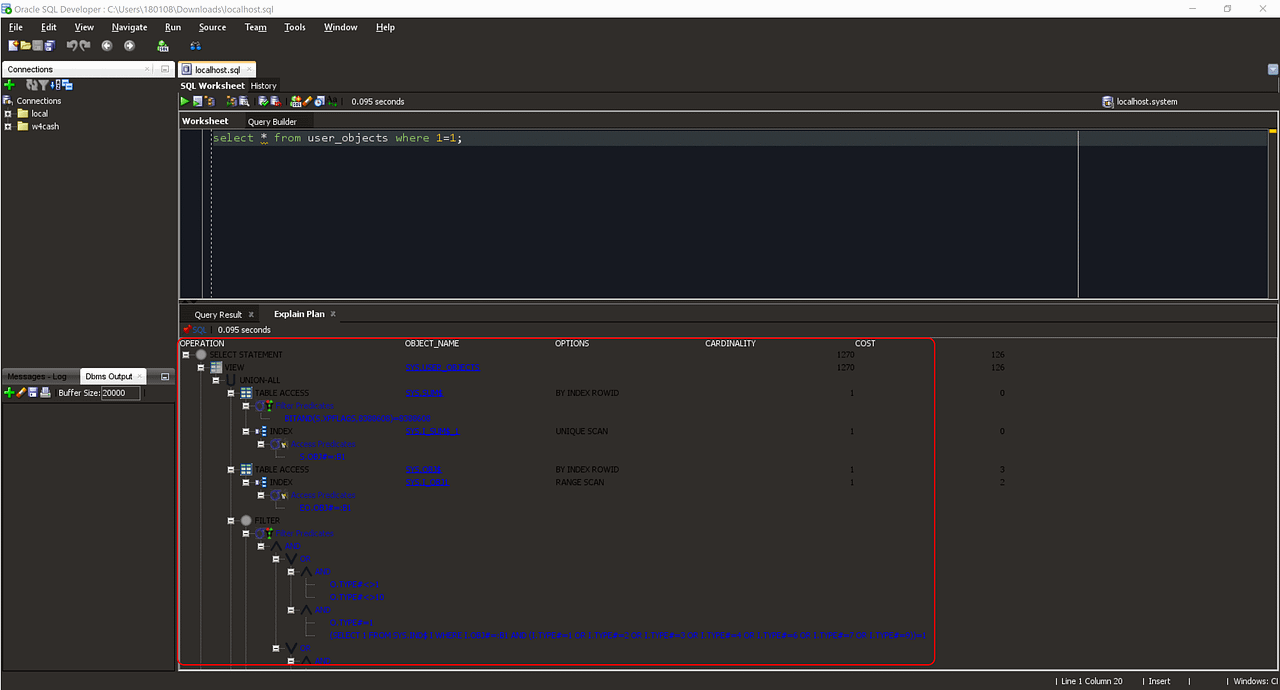Click the change case Aa icon
The width and height of the screenshot is (1280, 690).
point(331,101)
